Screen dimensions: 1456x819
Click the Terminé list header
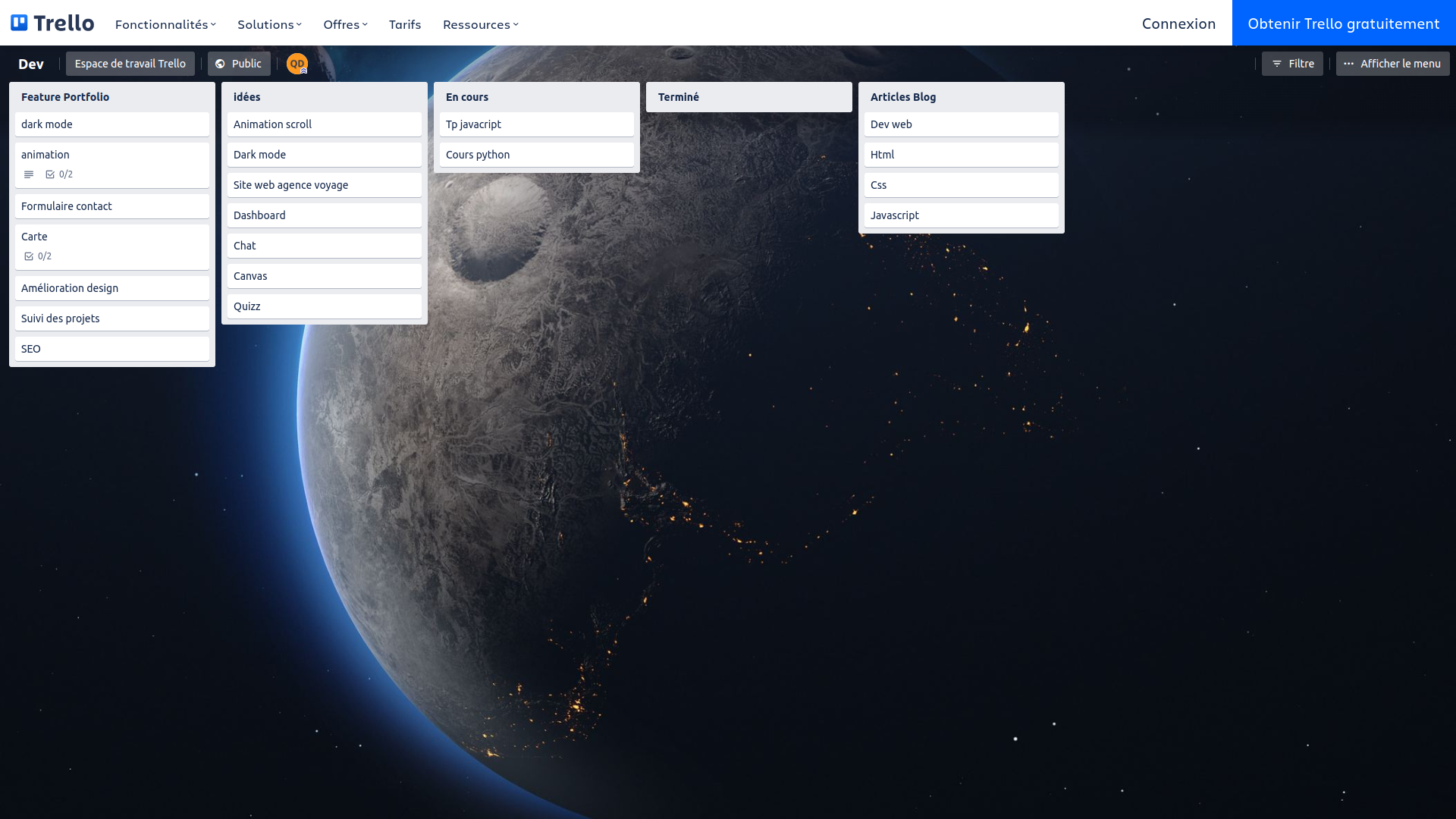748,97
